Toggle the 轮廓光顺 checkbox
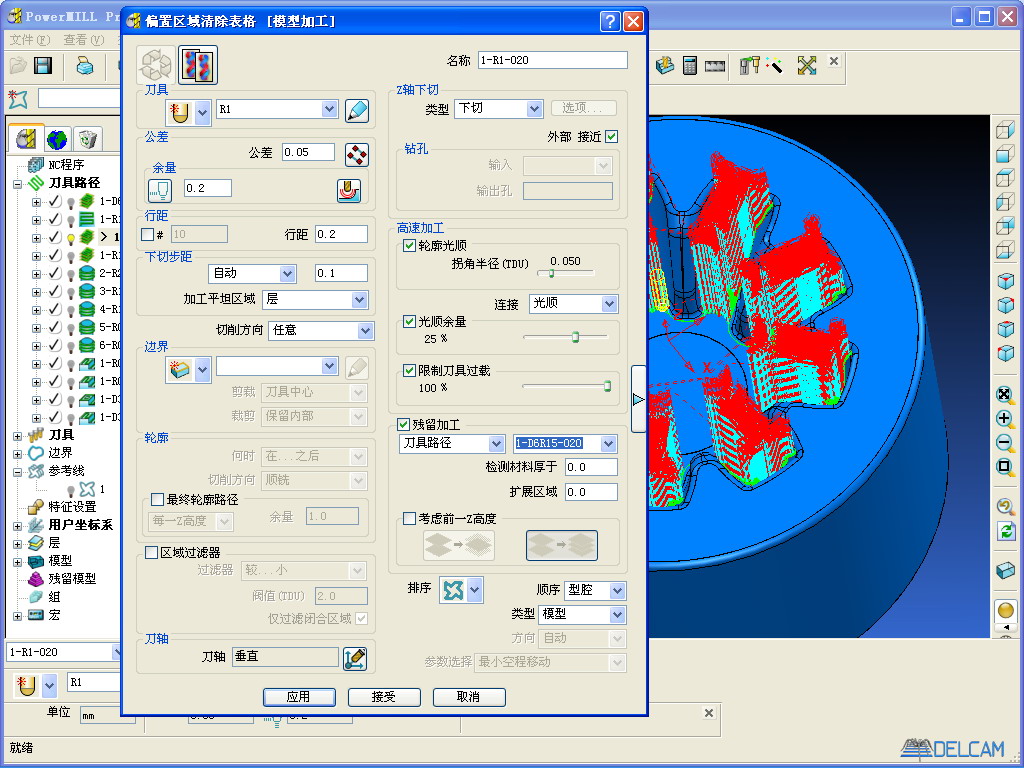Image resolution: width=1024 pixels, height=768 pixels. pos(409,246)
